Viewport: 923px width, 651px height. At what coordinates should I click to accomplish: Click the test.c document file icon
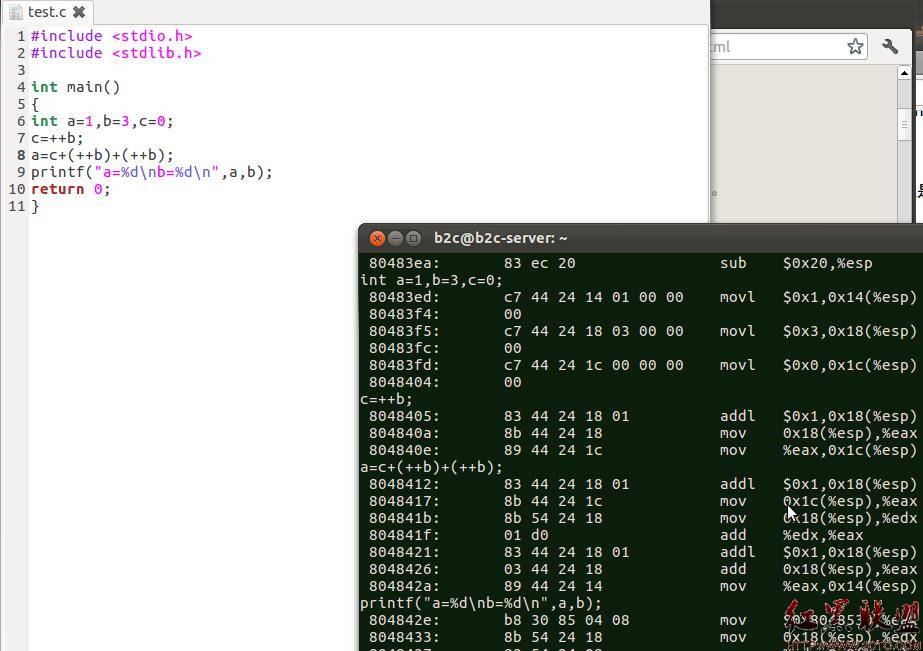[16, 12]
